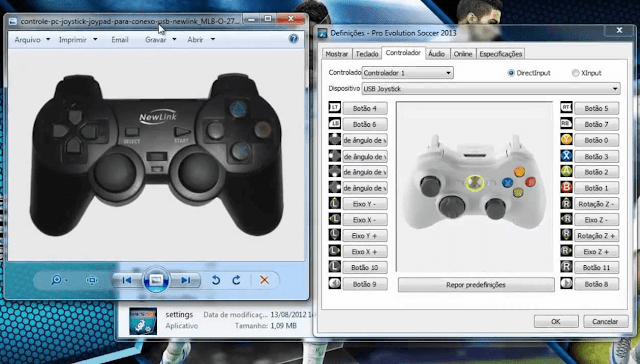Screen dimensions: 640x364
Task: Switch to the Mostrar tab
Action: click(x=337, y=54)
